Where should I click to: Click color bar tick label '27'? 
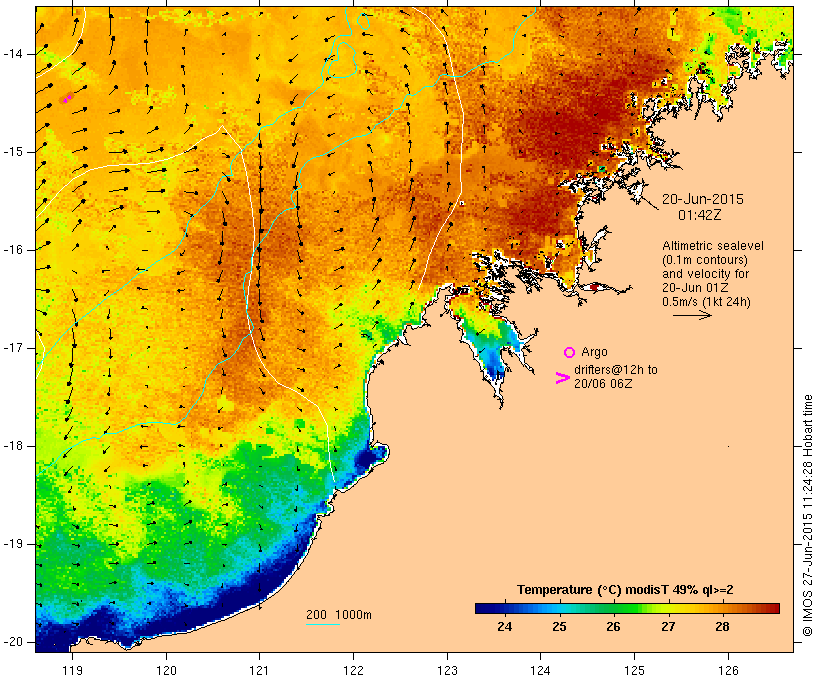tap(668, 626)
